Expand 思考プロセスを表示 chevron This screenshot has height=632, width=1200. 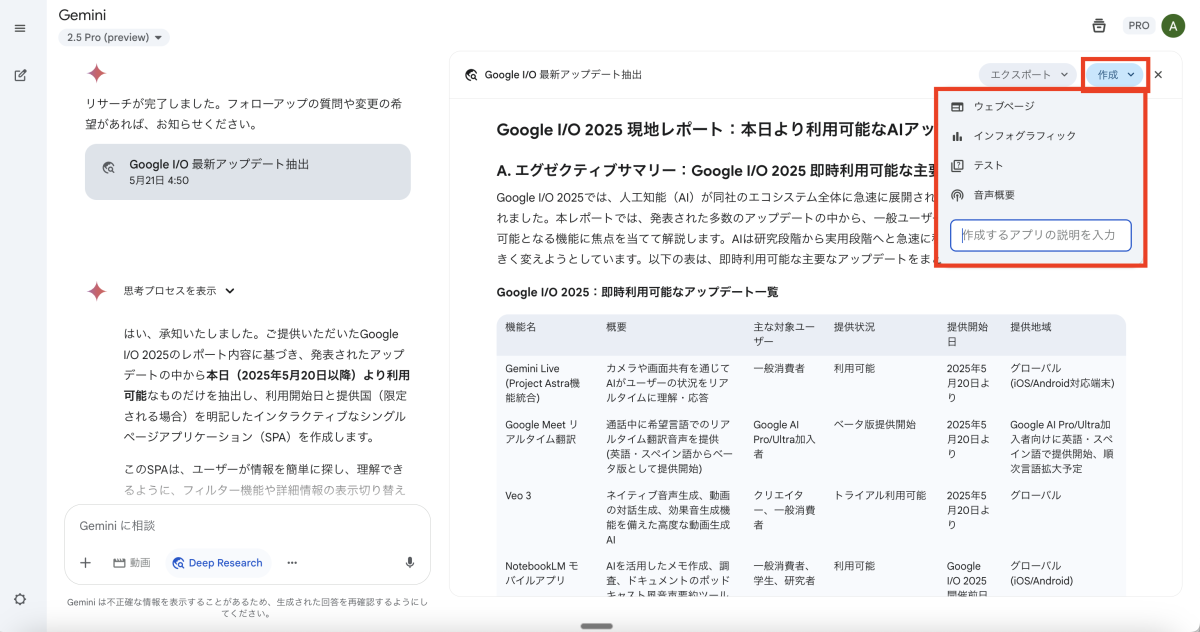click(230, 291)
